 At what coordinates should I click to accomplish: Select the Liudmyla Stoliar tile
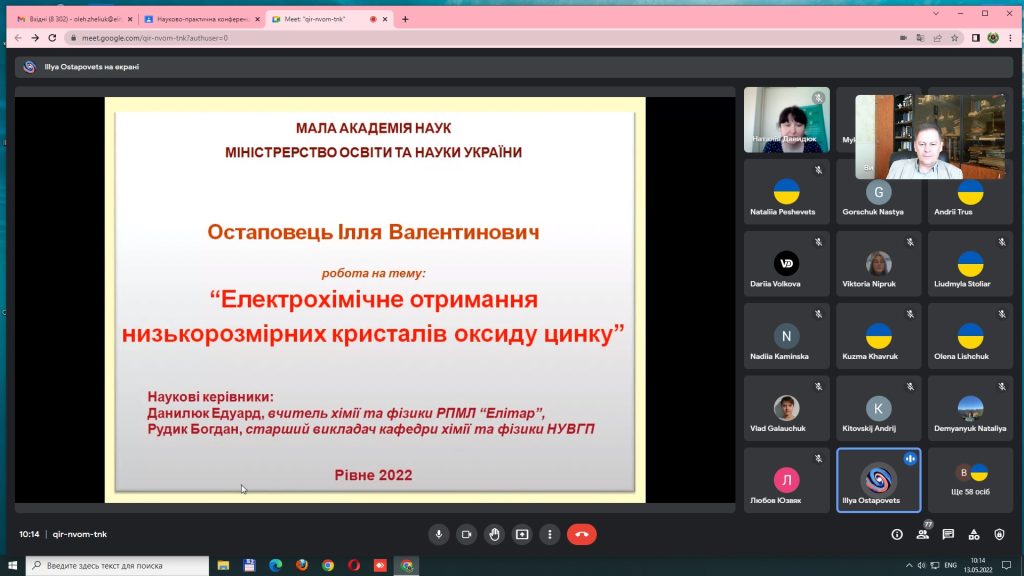(970, 264)
